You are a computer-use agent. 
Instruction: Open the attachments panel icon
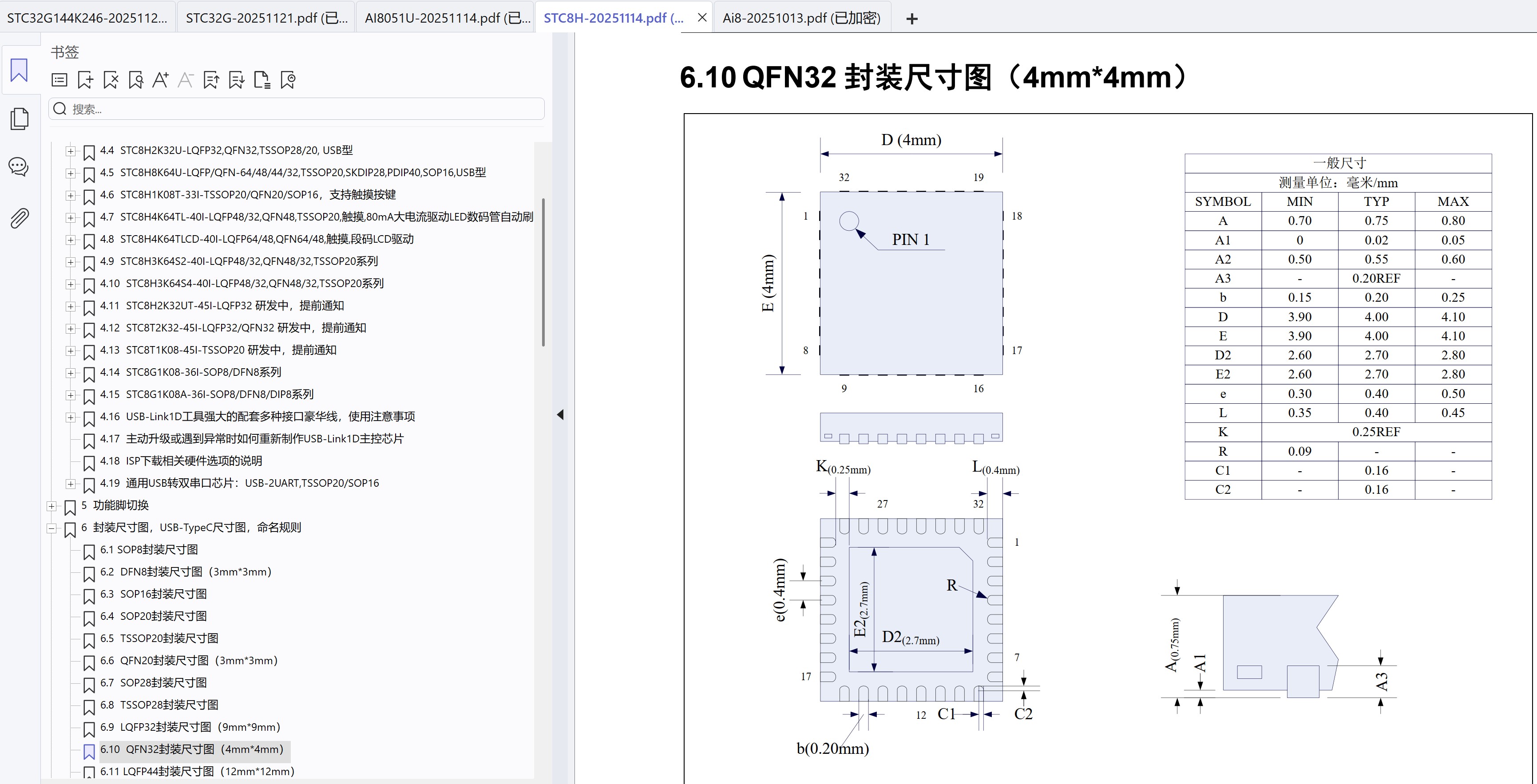coord(20,217)
